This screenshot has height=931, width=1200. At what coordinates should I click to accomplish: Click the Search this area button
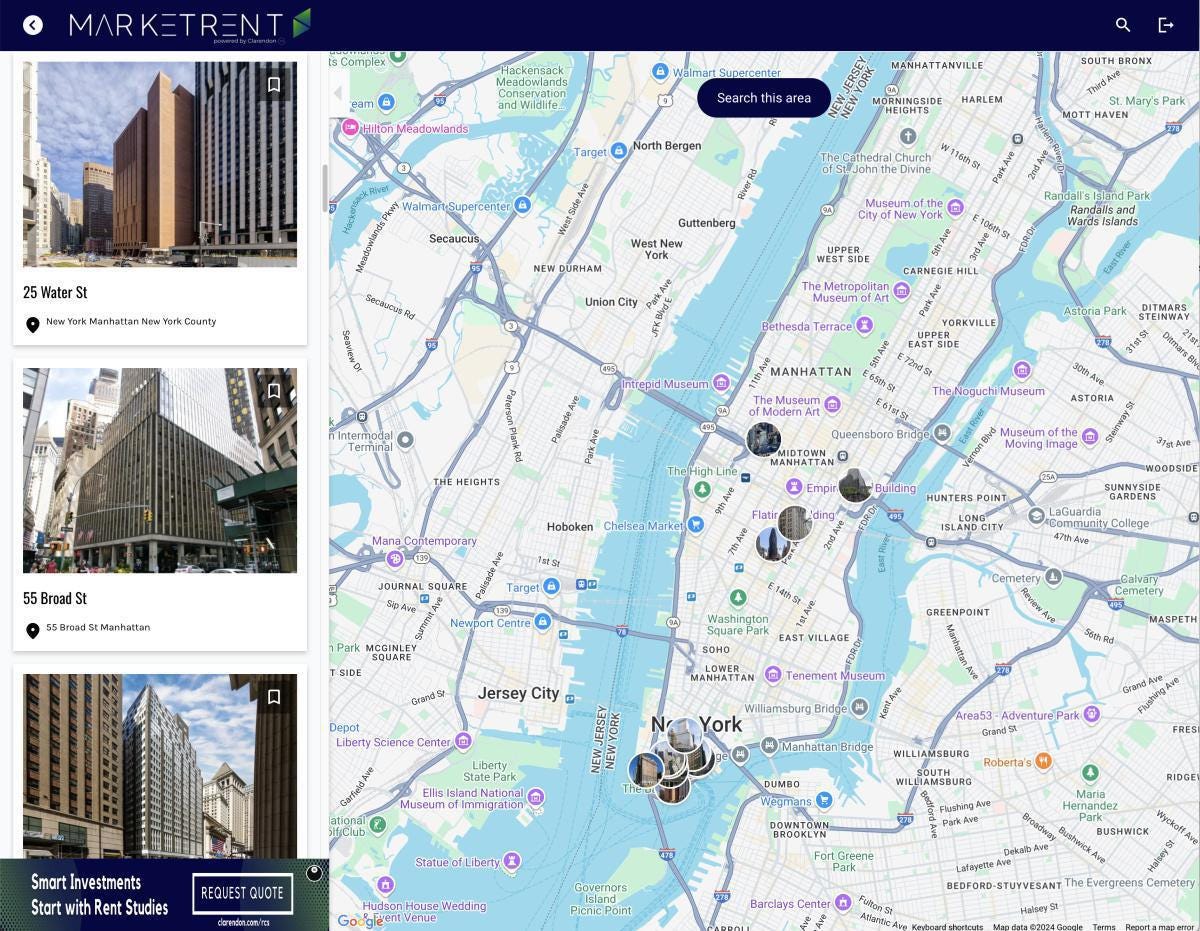[x=764, y=97]
